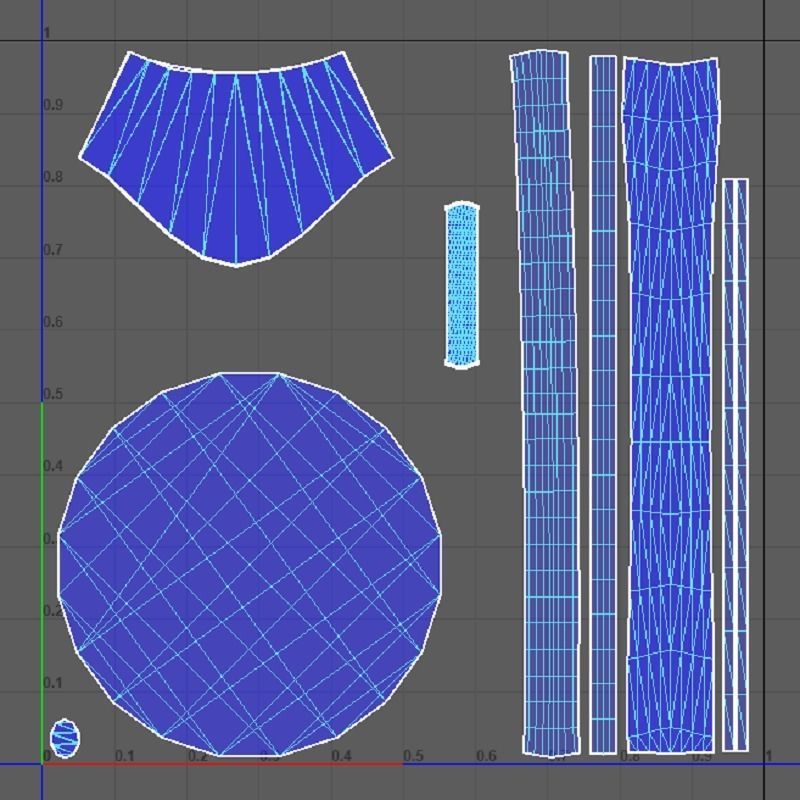Select the fan-shaped UV shell
Viewport: 800px width, 800px height.
coord(236,158)
